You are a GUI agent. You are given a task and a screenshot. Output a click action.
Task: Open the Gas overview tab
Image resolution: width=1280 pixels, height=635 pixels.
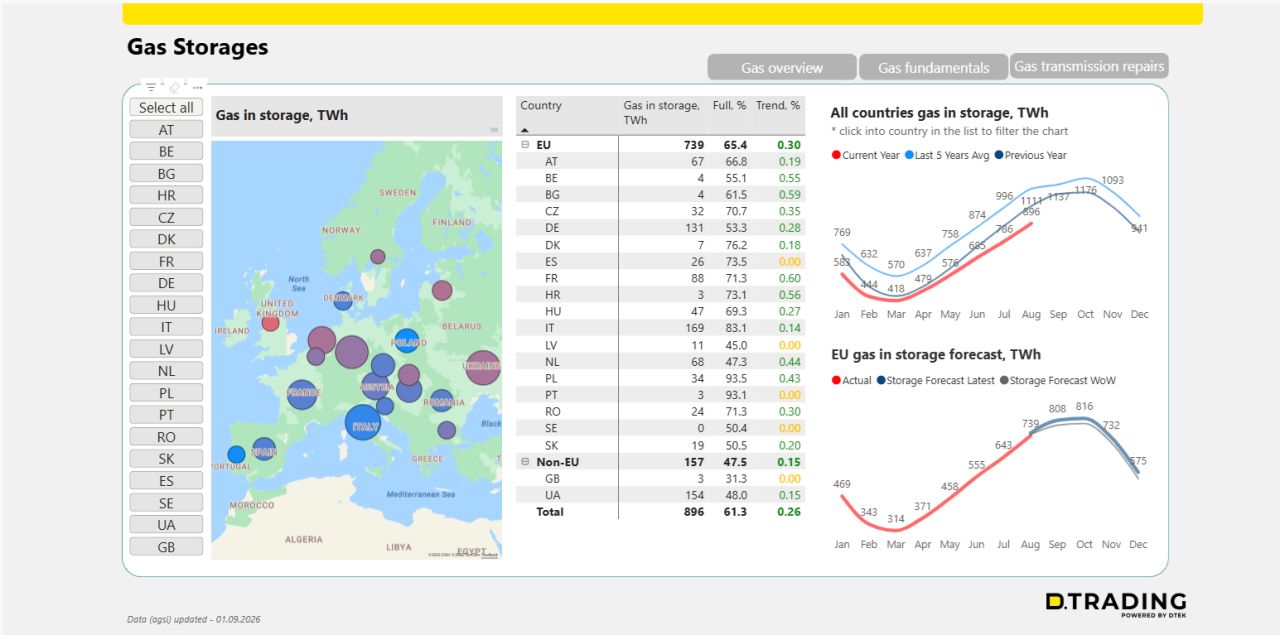[x=782, y=67]
